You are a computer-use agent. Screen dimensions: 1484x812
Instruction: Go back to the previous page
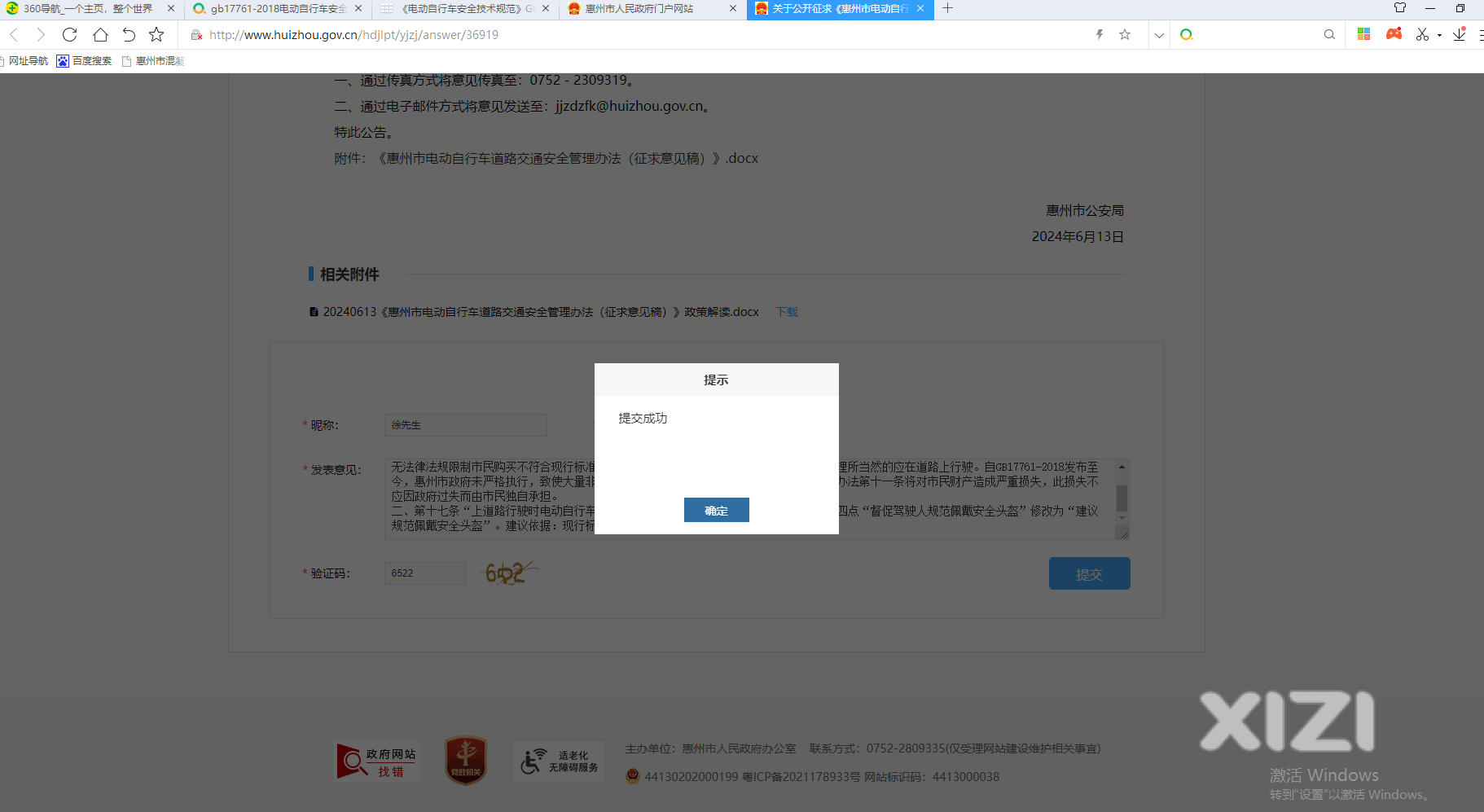pos(14,34)
